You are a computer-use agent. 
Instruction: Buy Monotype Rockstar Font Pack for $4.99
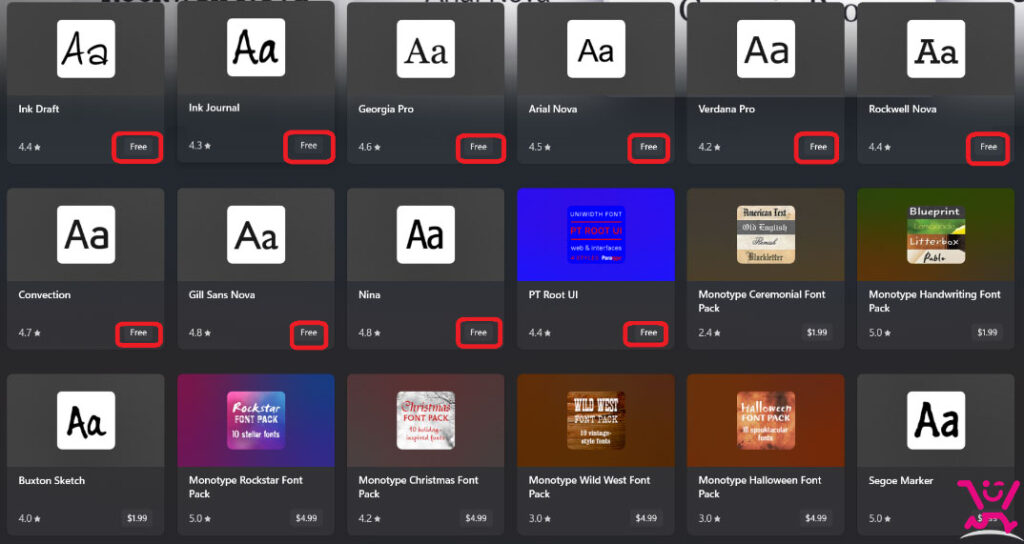tap(306, 519)
